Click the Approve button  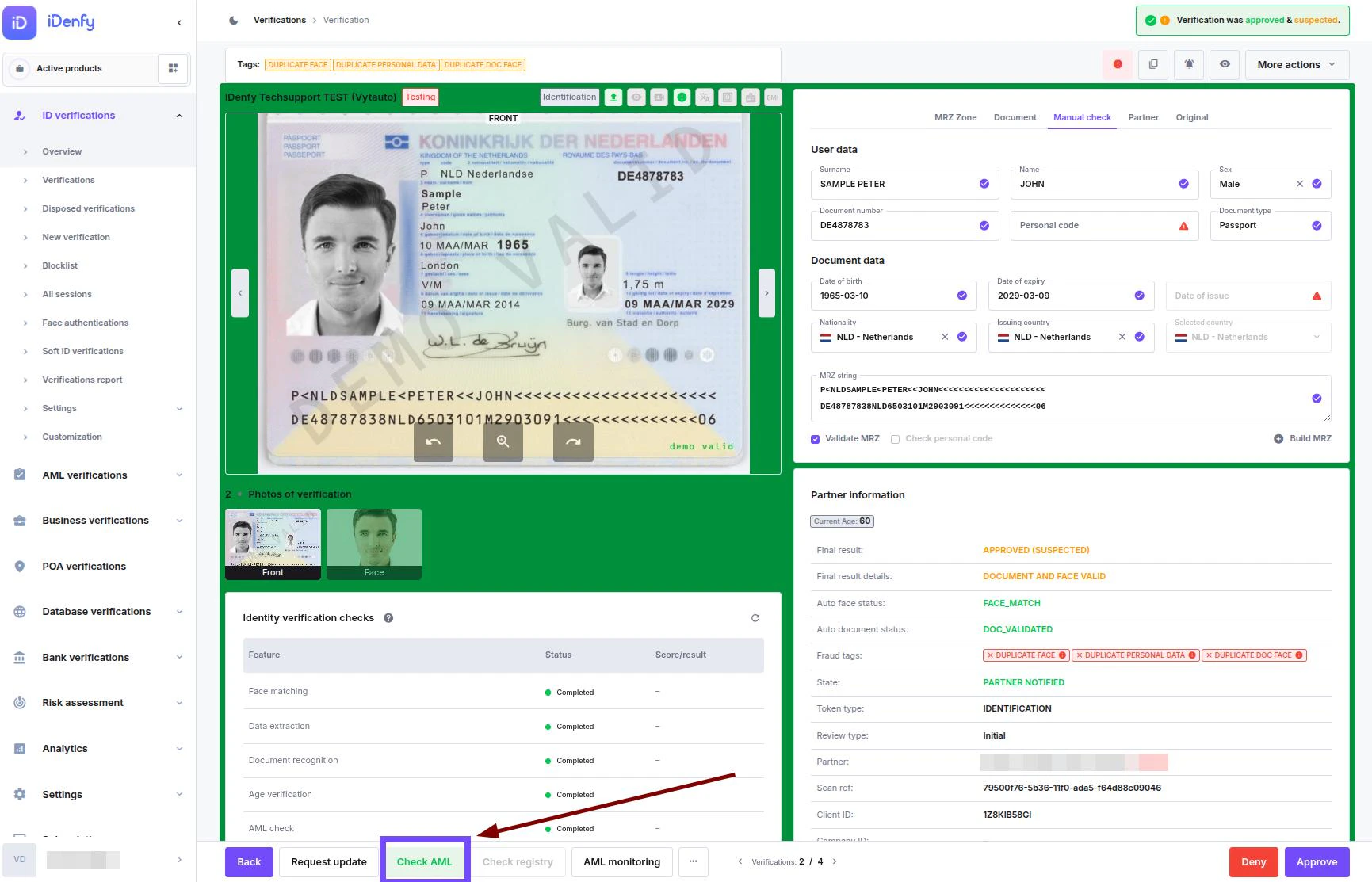1317,862
